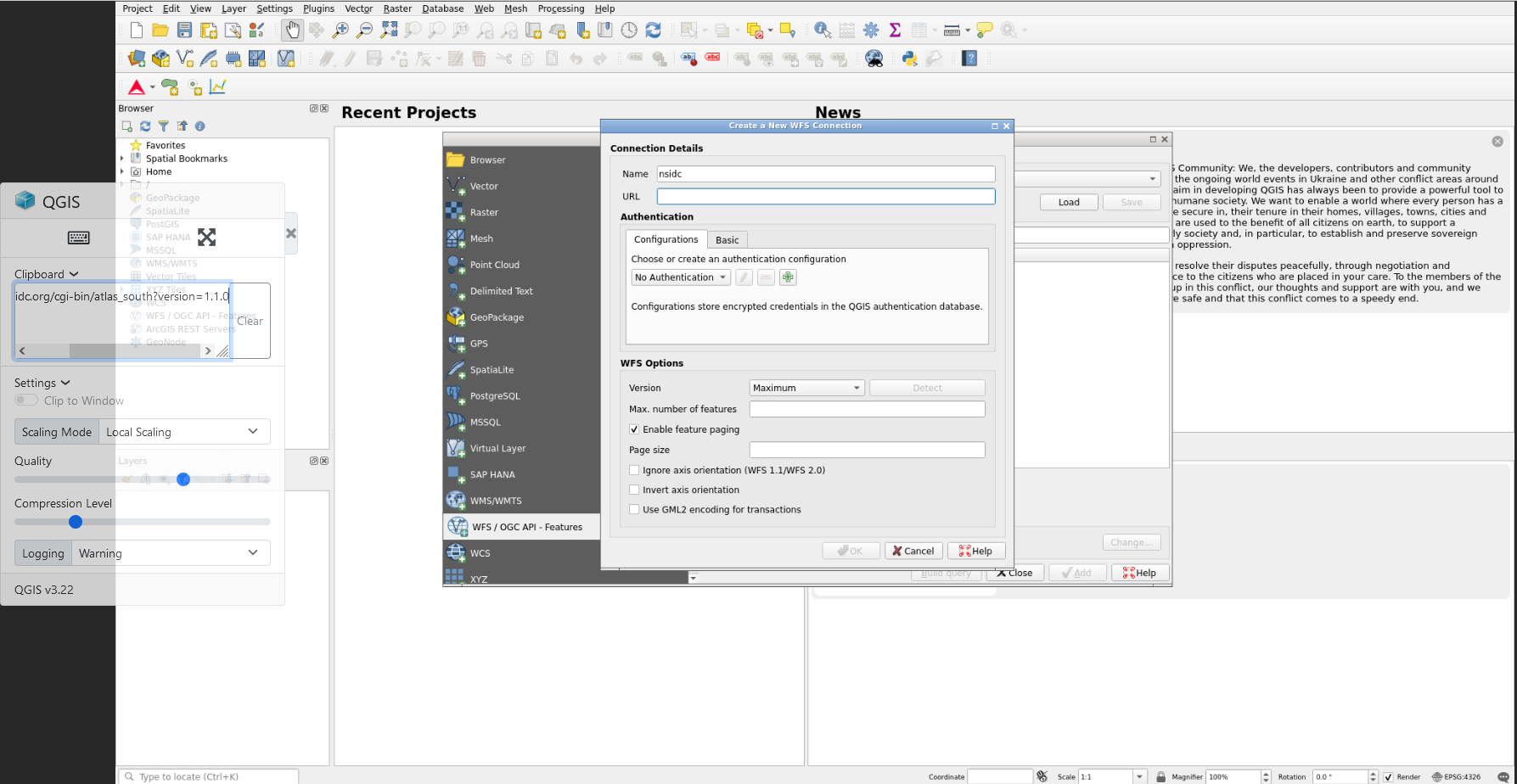Click the Zoom Out magnifier icon
This screenshot has height=784, width=1517.
point(364,31)
